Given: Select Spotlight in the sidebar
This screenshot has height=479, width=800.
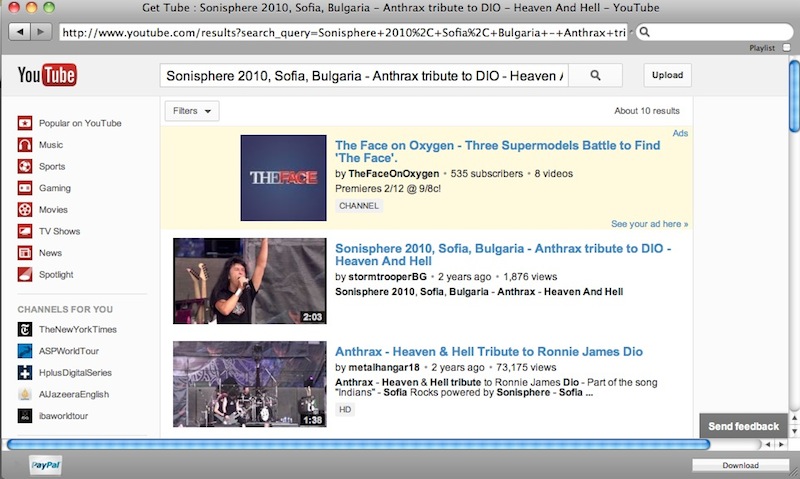Looking at the screenshot, I should 56,275.
